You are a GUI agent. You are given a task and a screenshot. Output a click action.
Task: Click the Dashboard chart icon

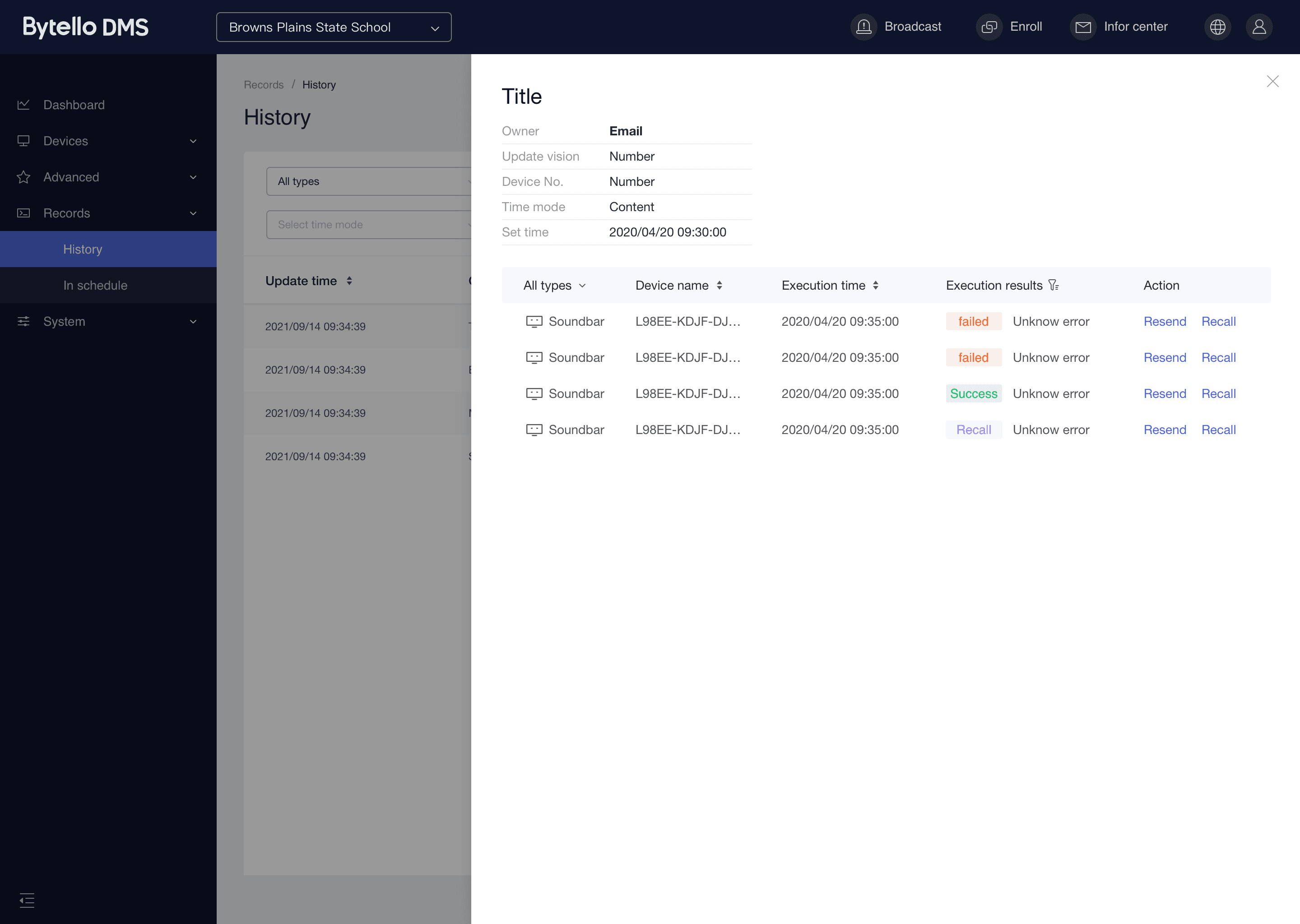[x=23, y=105]
